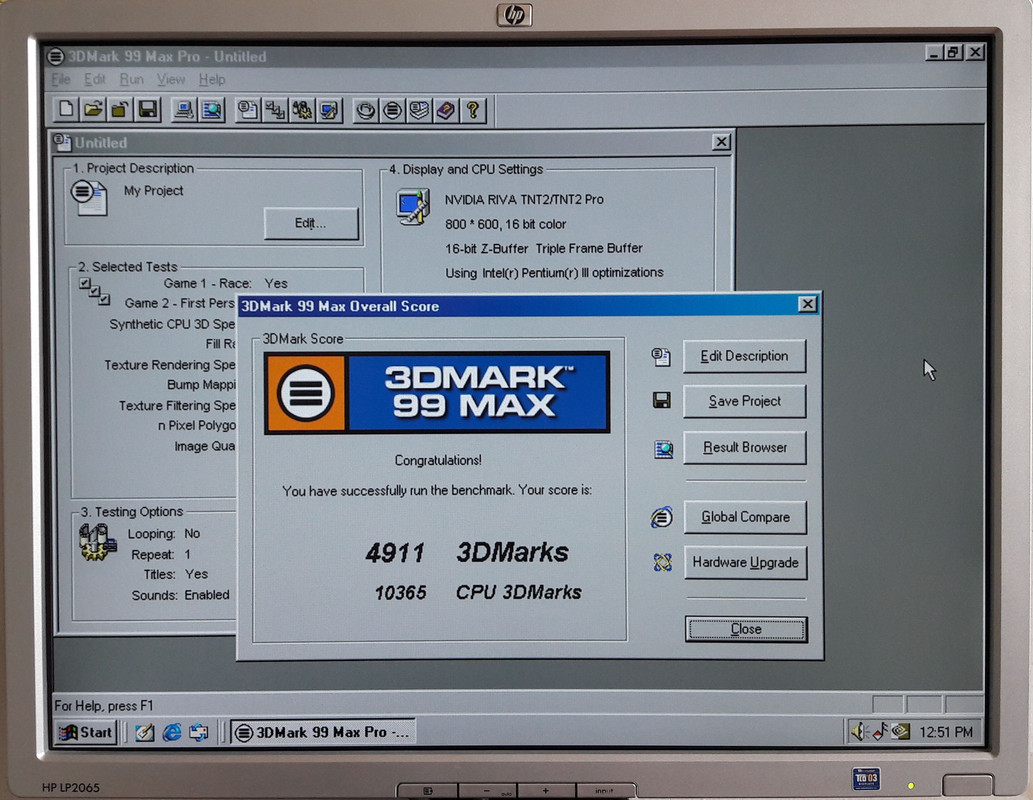Click the Testing Options gears icon

click(97, 542)
